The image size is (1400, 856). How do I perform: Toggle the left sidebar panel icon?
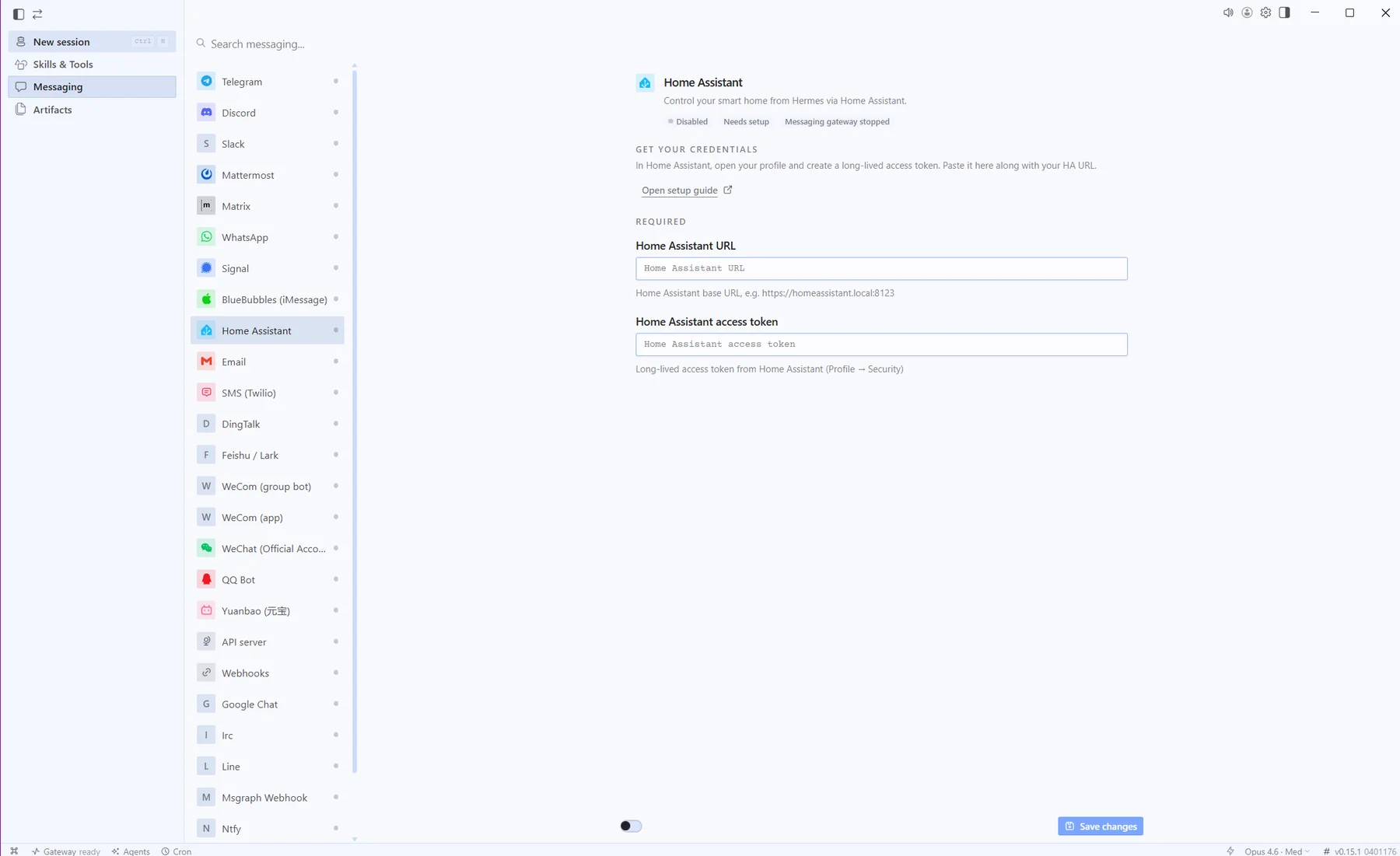19,14
